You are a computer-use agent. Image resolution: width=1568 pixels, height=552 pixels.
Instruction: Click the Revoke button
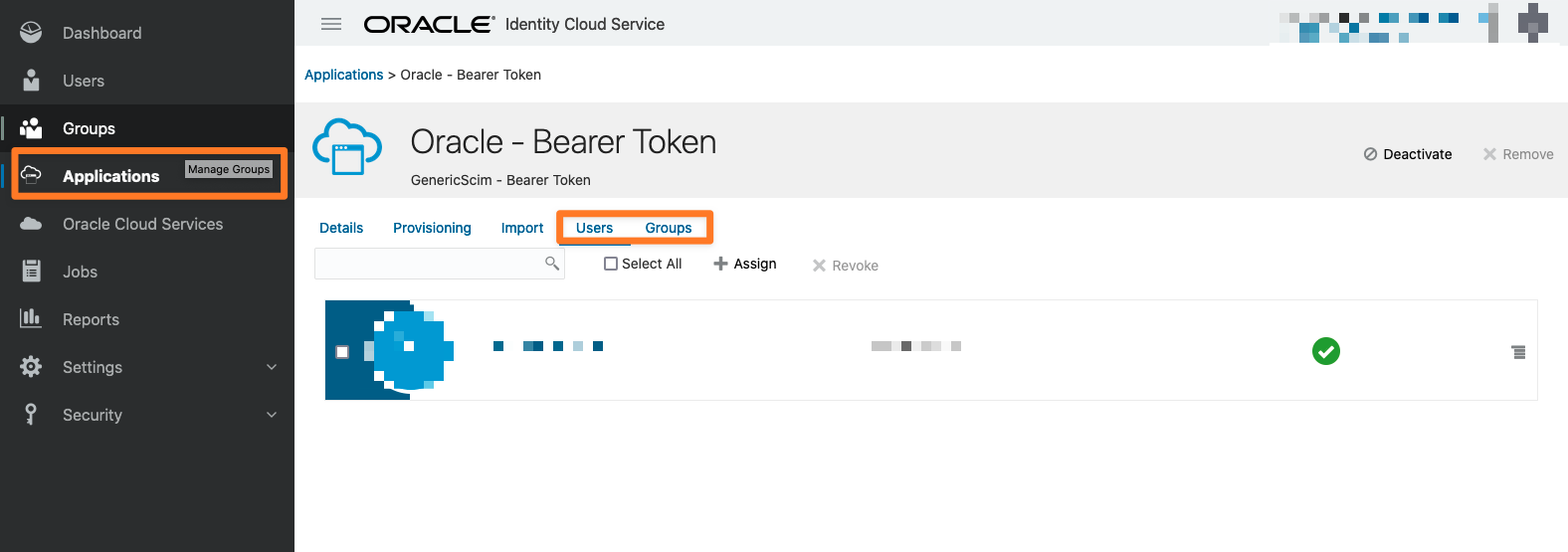[x=846, y=266]
